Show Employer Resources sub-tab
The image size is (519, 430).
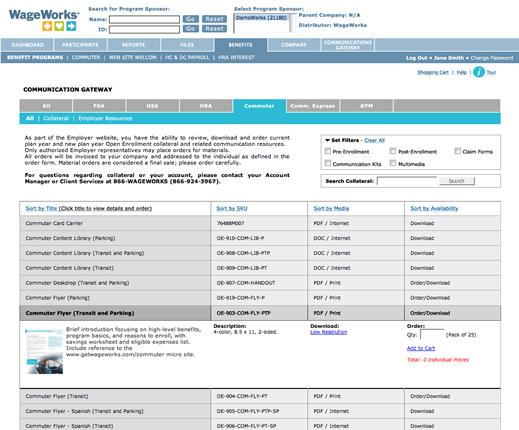[x=105, y=118]
